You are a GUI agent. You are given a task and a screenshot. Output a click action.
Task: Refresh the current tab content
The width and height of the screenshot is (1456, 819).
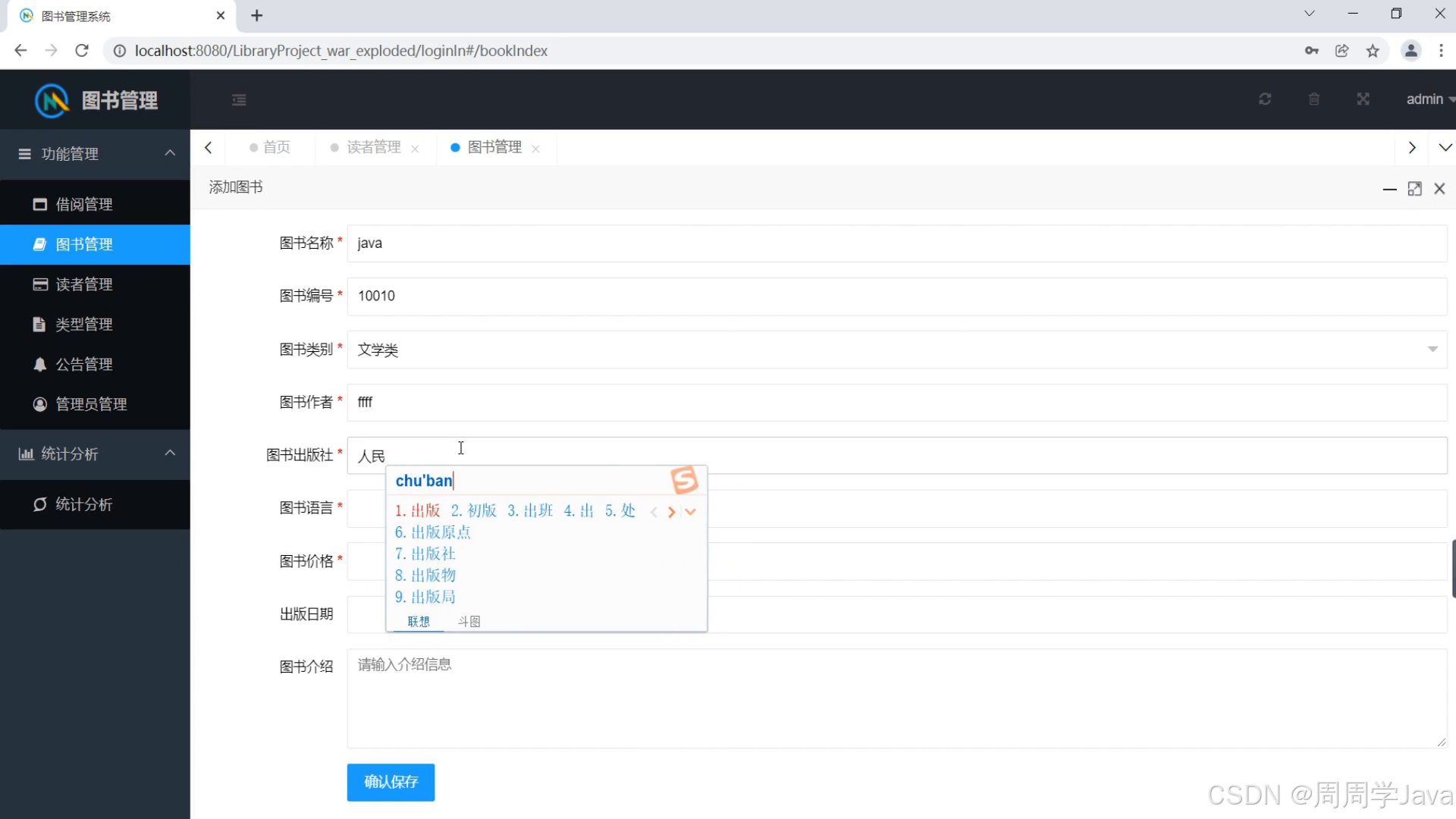[1264, 99]
